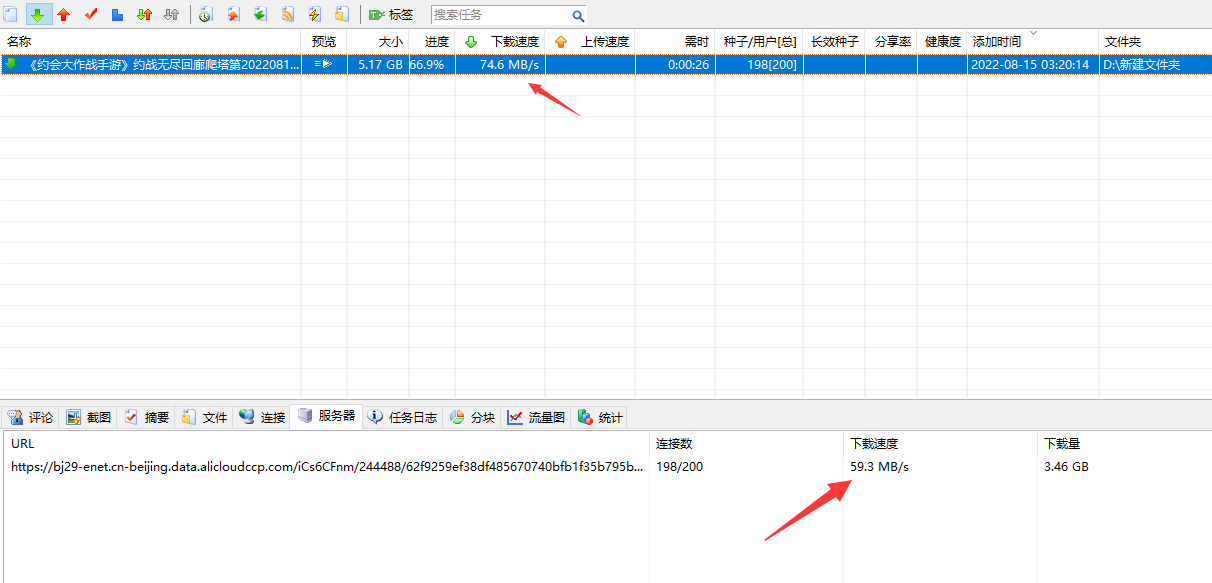
Task: Click the green down-arrow downloading filter icon
Action: tap(38, 15)
